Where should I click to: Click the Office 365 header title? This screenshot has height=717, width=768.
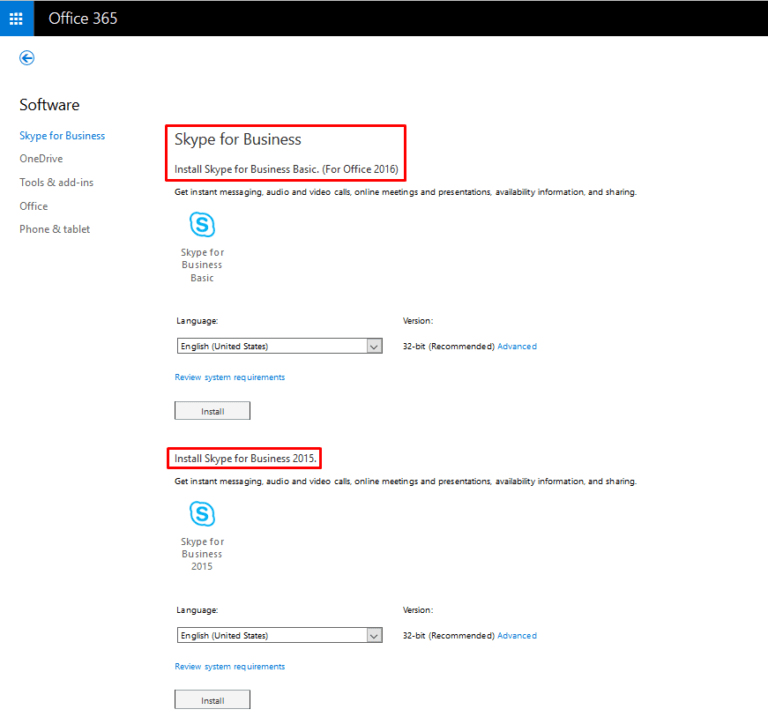coord(83,19)
